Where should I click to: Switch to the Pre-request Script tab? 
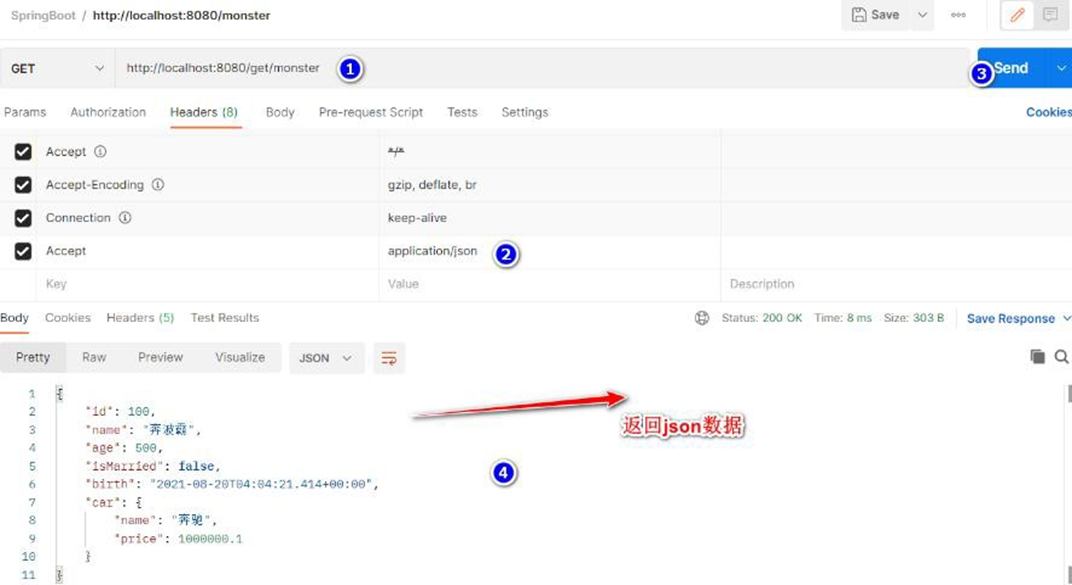point(370,112)
